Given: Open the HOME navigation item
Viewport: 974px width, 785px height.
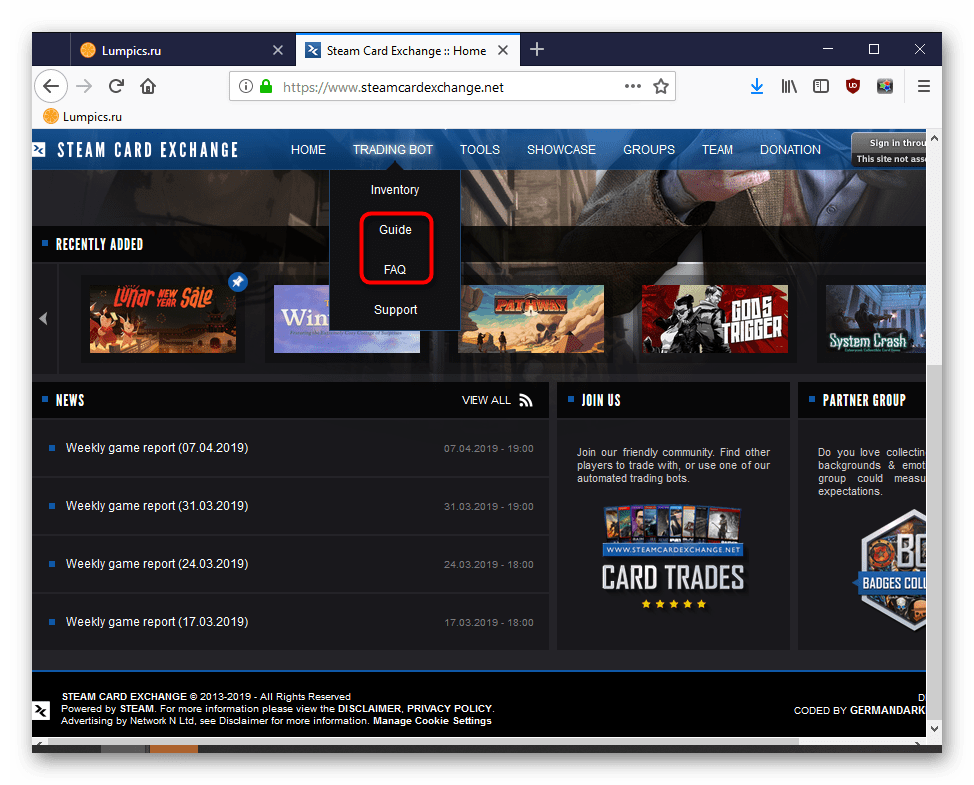Looking at the screenshot, I should point(308,150).
